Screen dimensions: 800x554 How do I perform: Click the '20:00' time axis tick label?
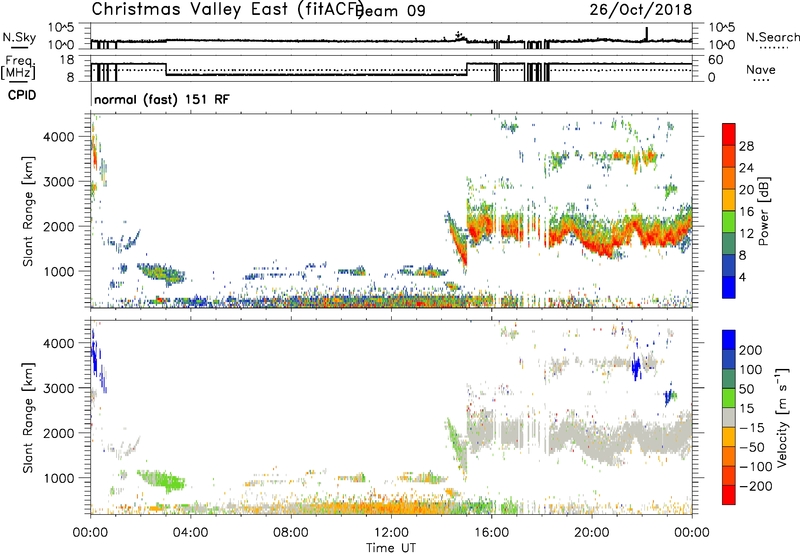(592, 533)
